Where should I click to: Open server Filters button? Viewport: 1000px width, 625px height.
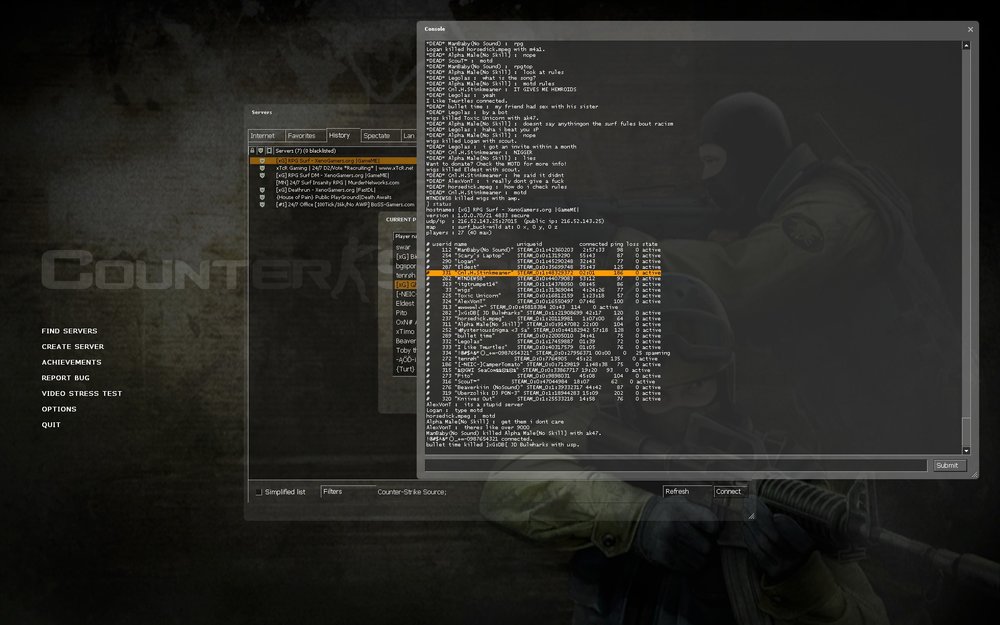coord(348,492)
